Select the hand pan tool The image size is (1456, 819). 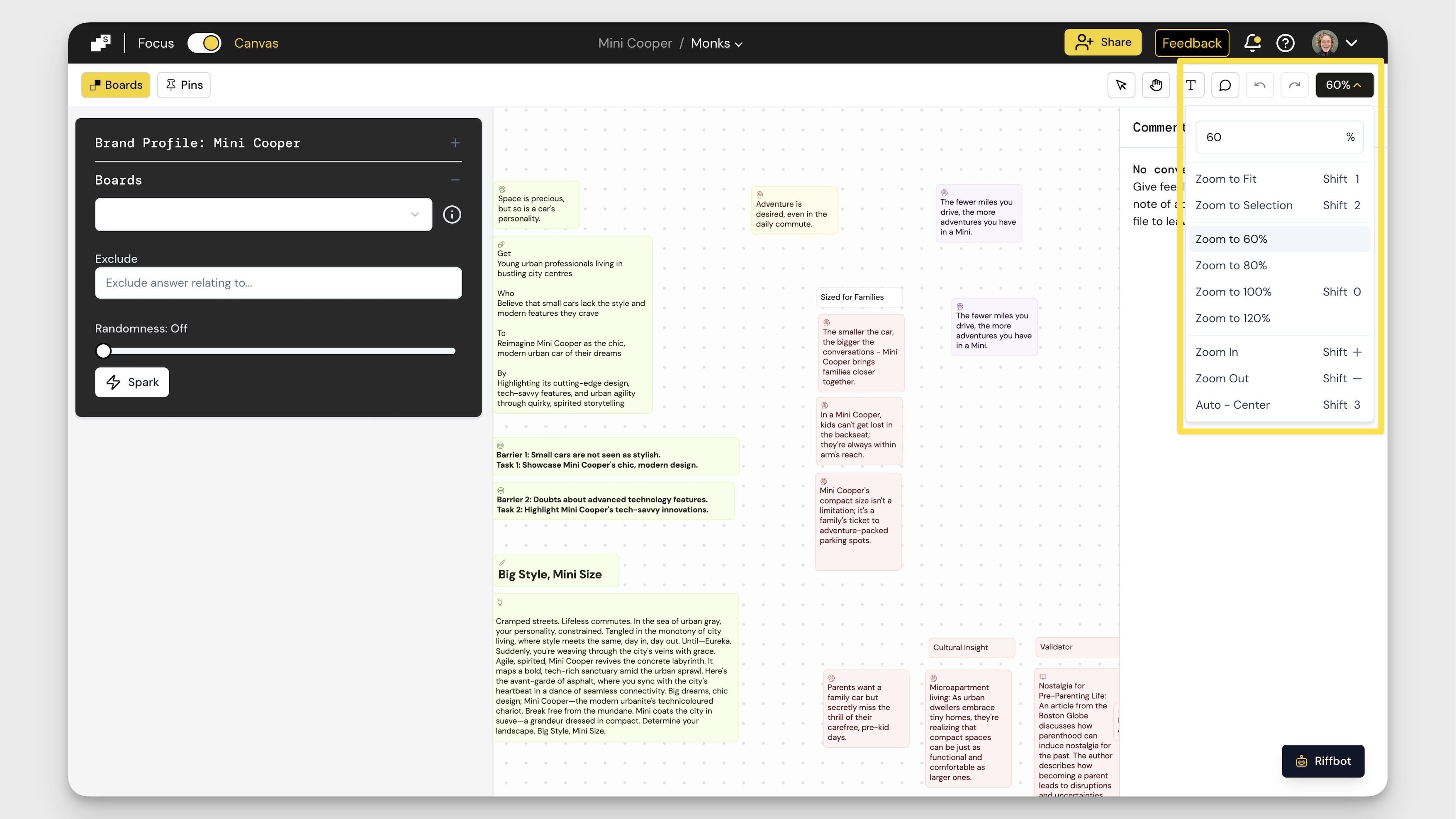coord(1156,85)
